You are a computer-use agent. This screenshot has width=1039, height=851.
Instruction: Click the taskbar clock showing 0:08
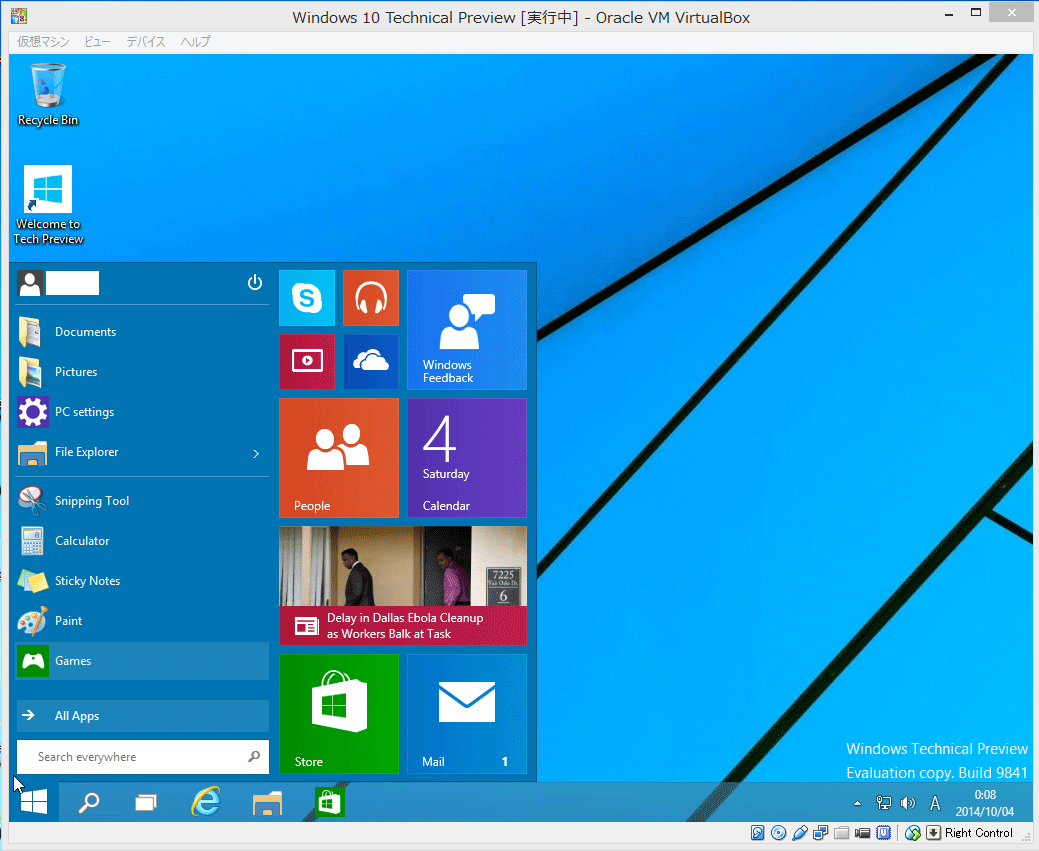tap(985, 803)
